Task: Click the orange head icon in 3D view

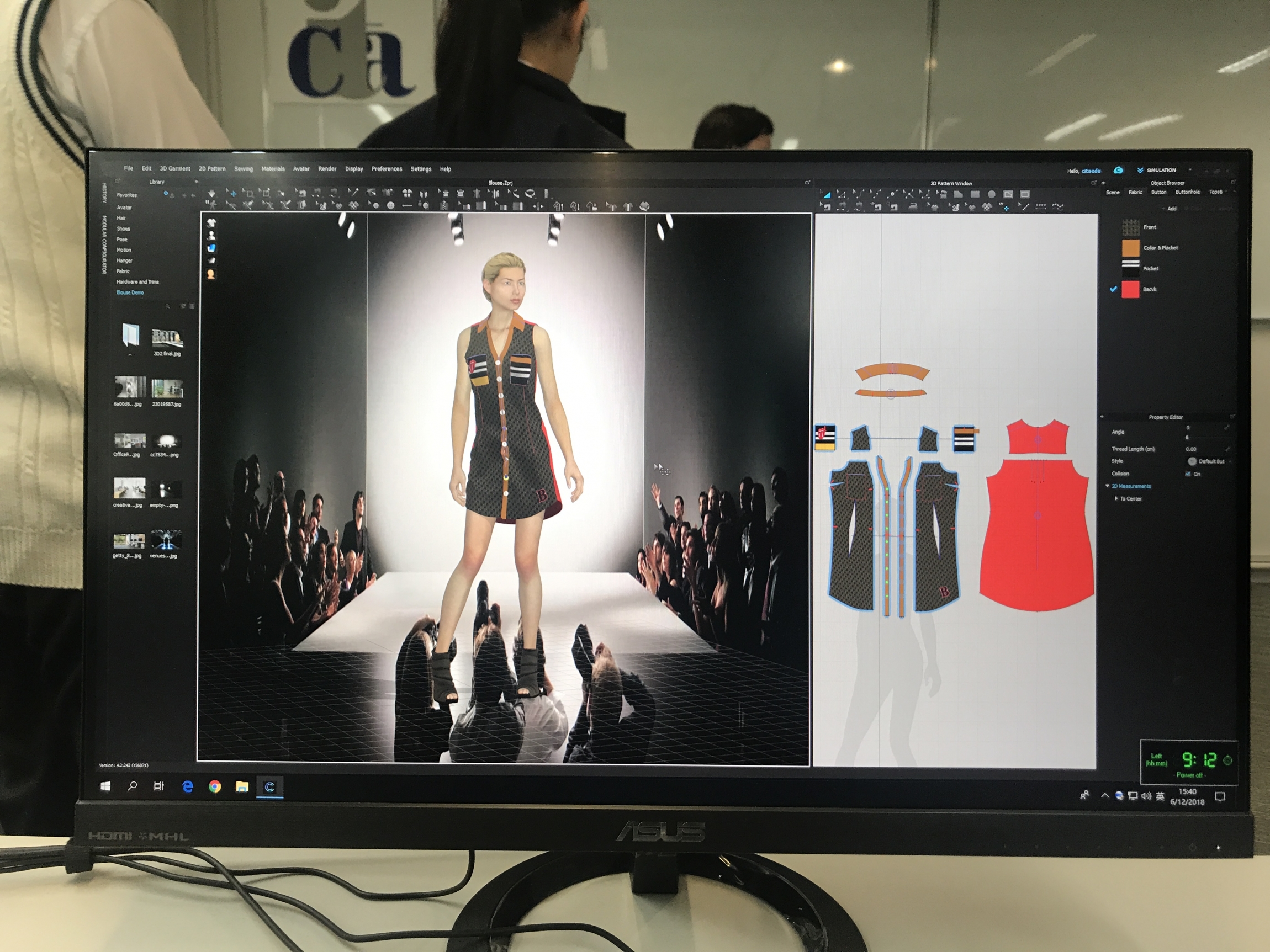Action: [211, 274]
